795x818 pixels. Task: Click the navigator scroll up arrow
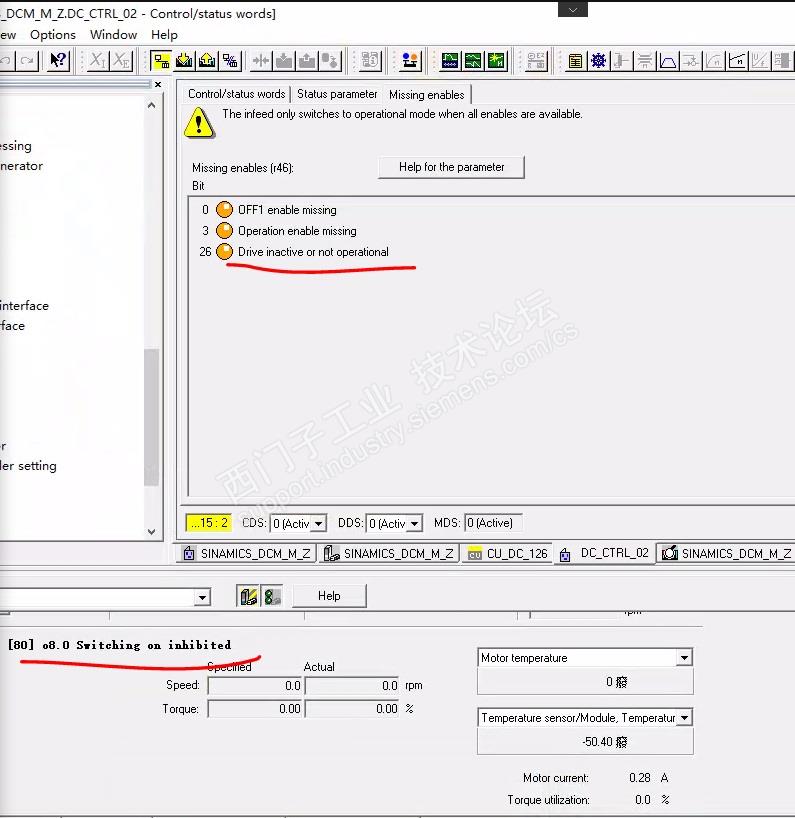pos(152,105)
